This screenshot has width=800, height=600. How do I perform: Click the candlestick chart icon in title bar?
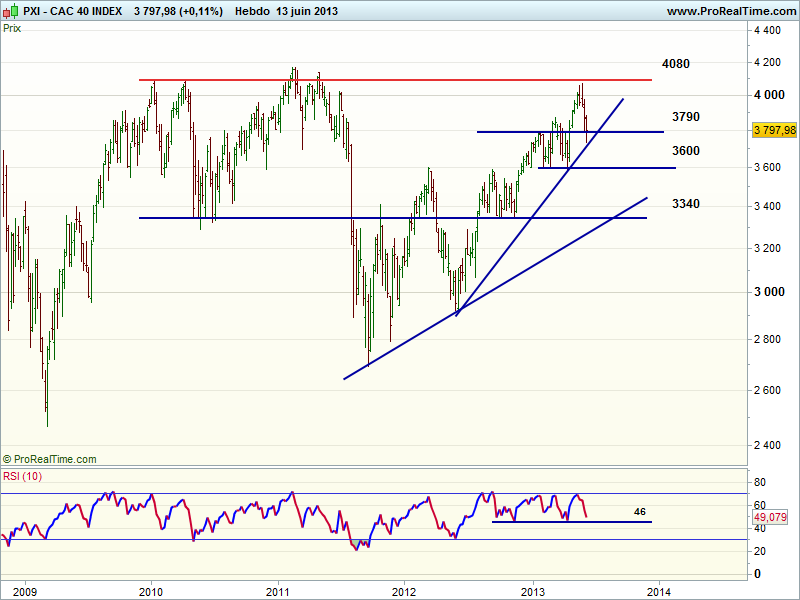coord(10,11)
